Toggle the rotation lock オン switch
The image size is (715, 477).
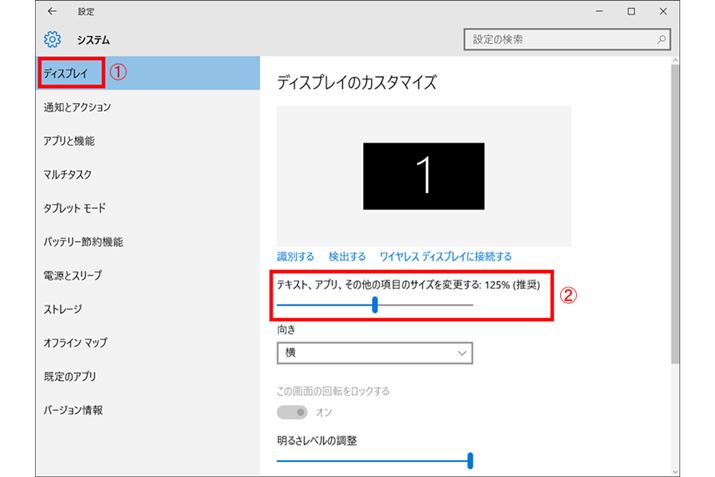point(292,412)
